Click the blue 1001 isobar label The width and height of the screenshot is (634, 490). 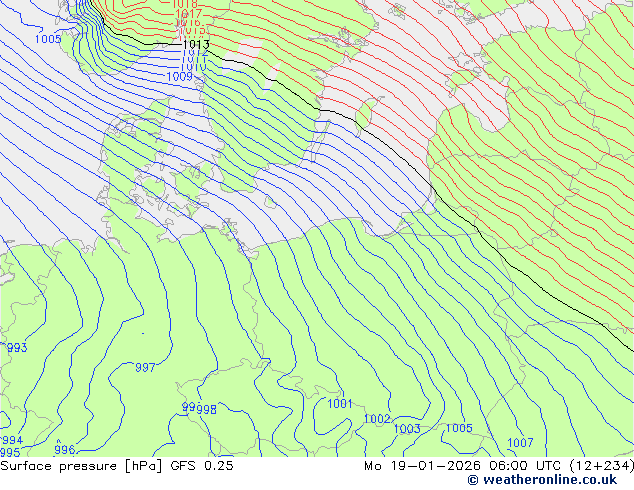tap(340, 403)
